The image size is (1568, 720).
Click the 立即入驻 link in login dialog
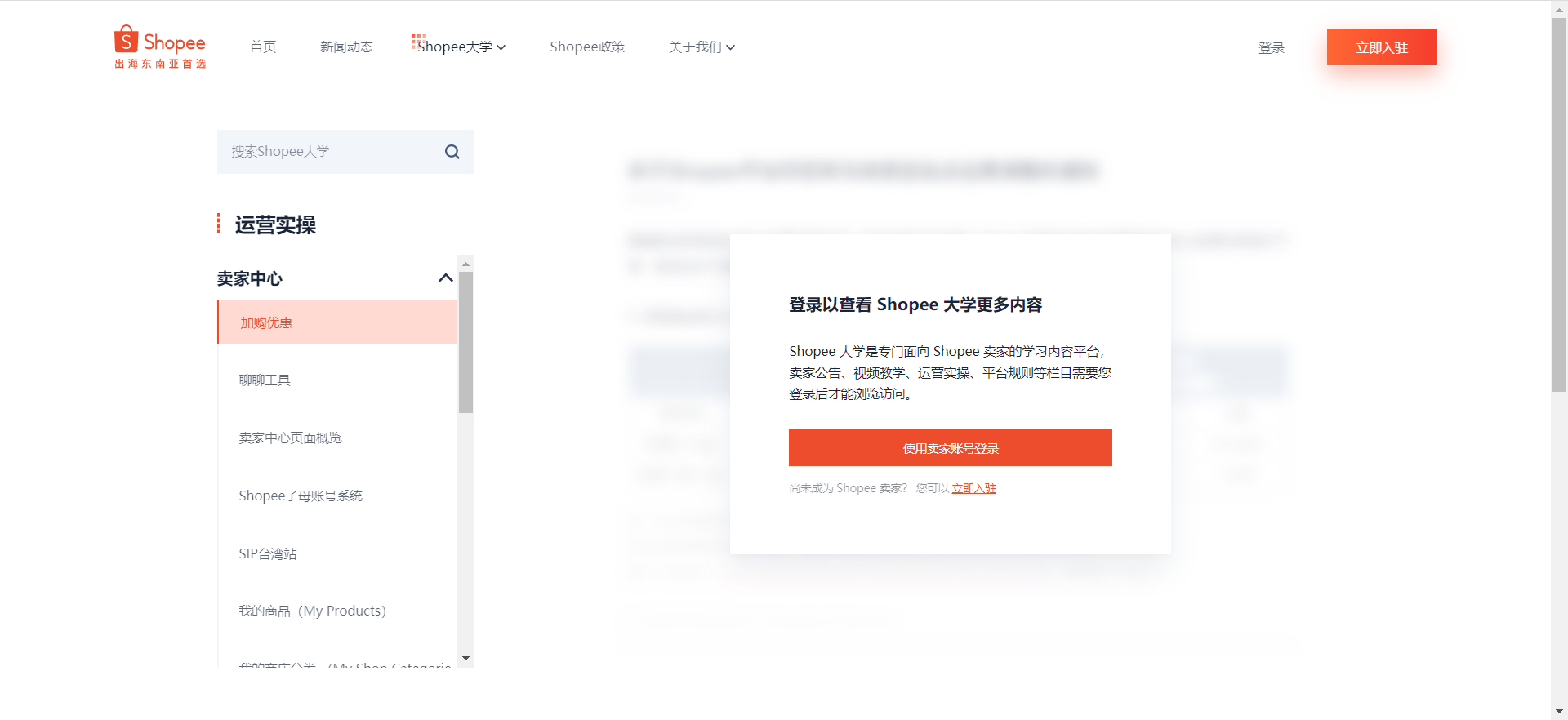coord(973,488)
